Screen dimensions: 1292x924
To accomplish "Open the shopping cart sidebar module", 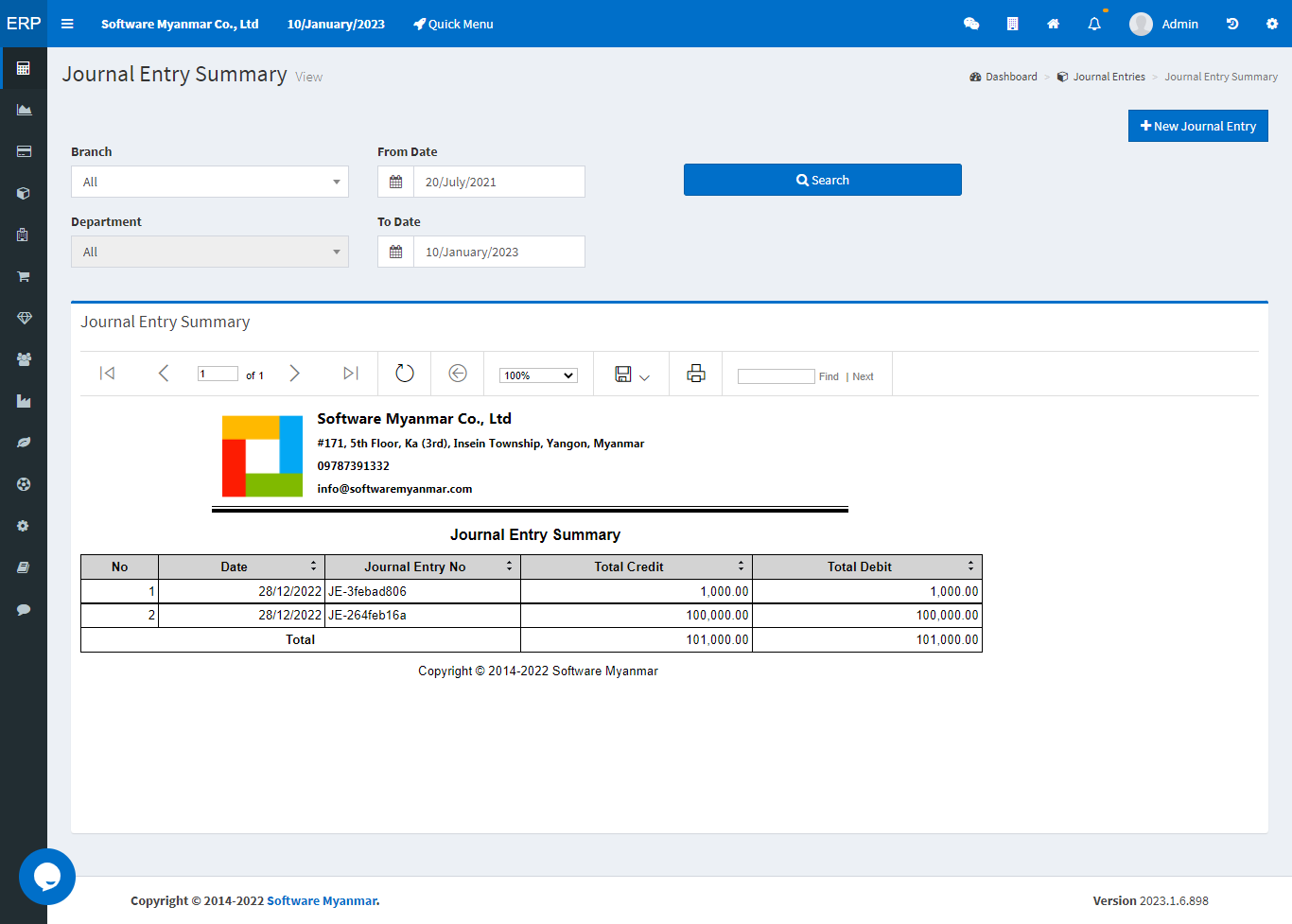I will (x=24, y=276).
